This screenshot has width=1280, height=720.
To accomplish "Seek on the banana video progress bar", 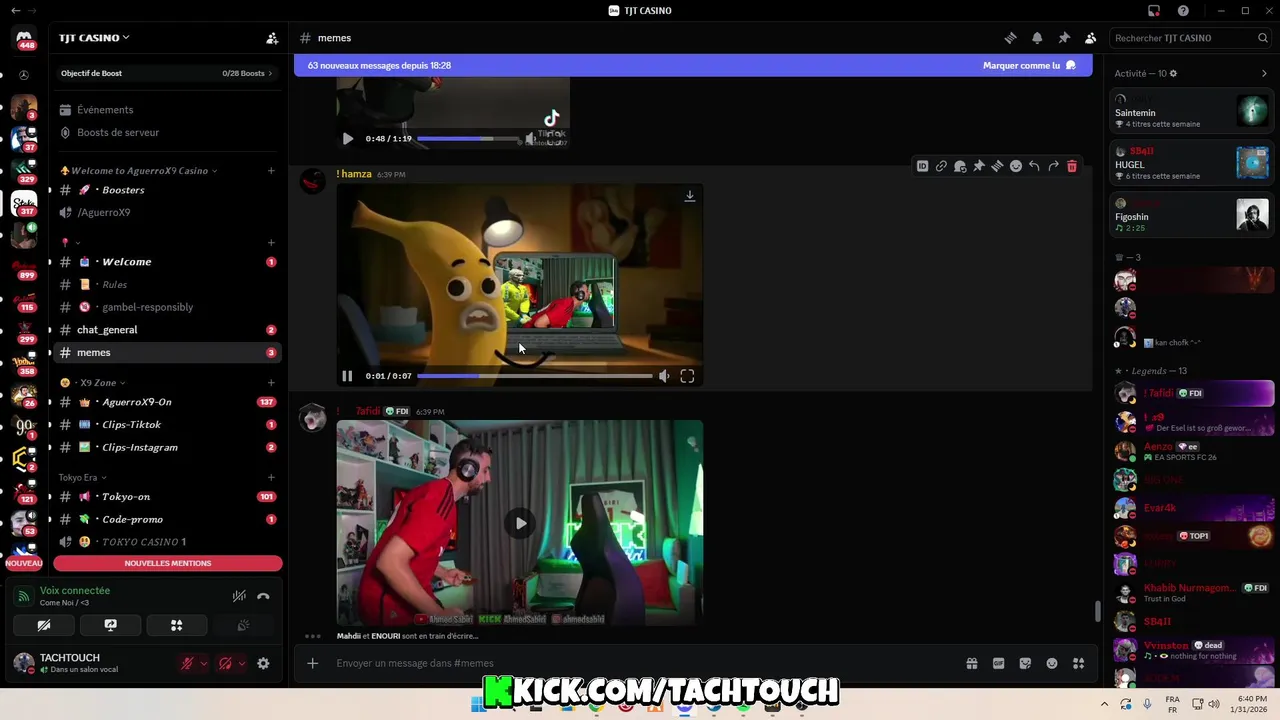I will 534,376.
